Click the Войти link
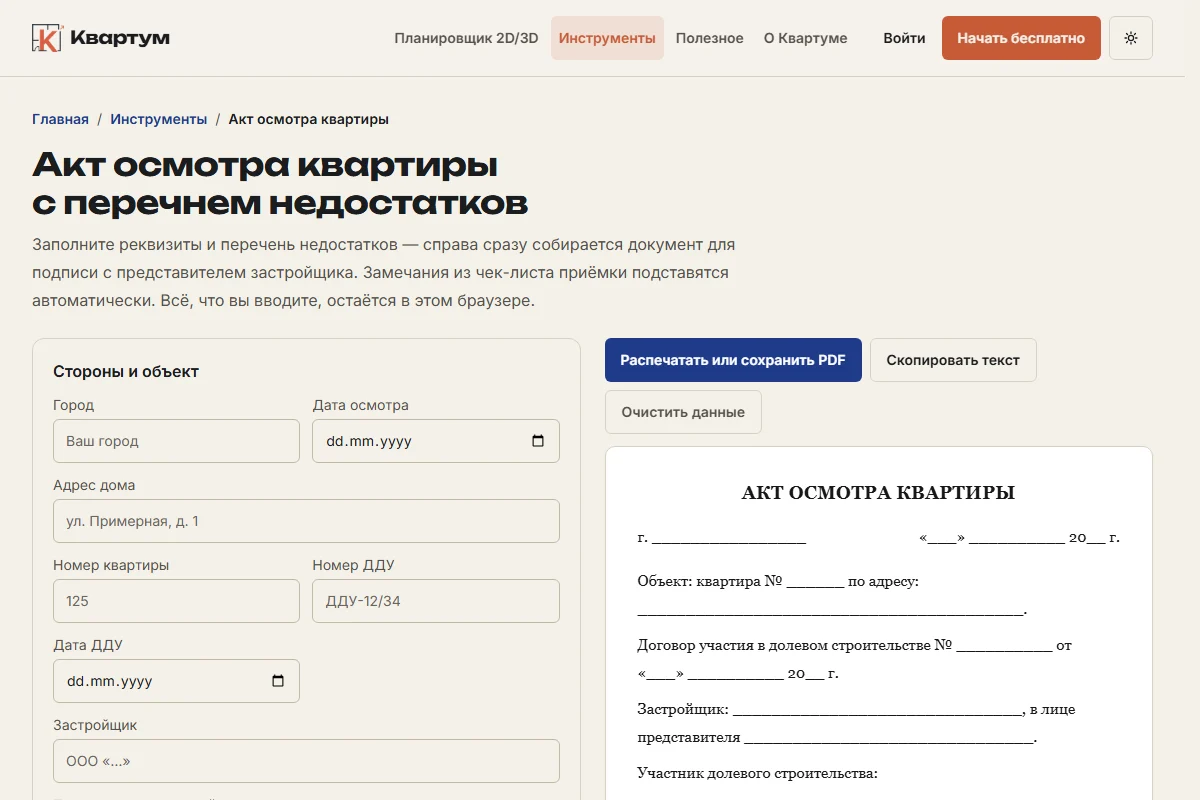Viewport: 1200px width, 800px height. 904,38
